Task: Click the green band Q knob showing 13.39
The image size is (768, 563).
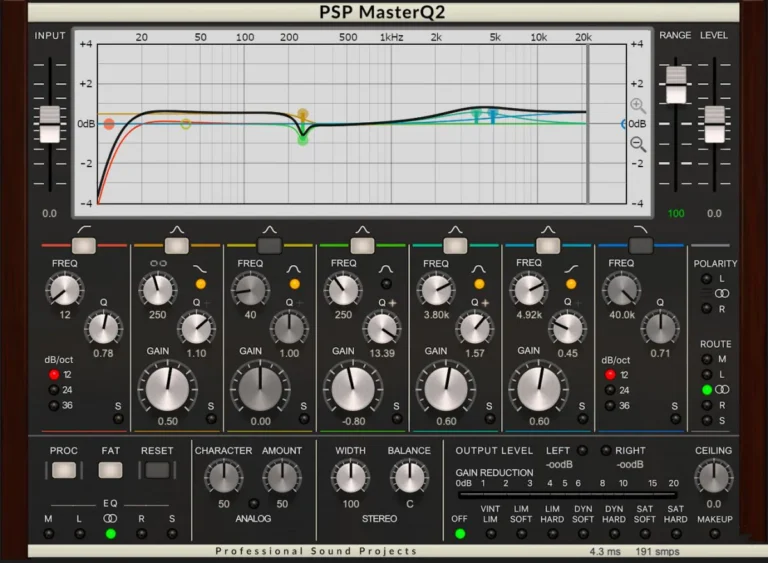Action: click(x=382, y=328)
